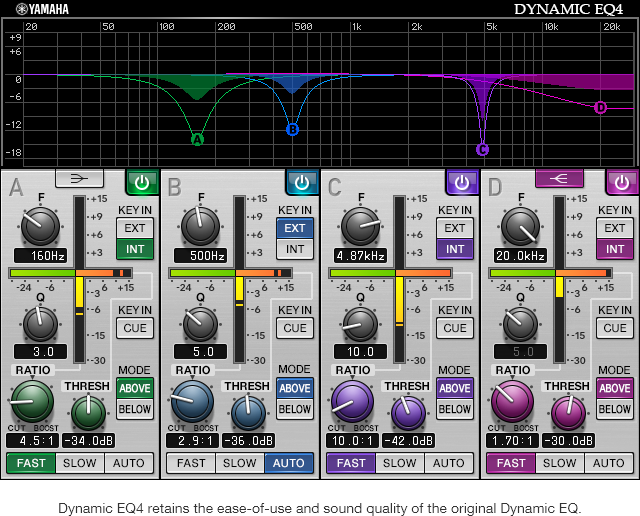Set band C mode to BELOW

(x=455, y=409)
